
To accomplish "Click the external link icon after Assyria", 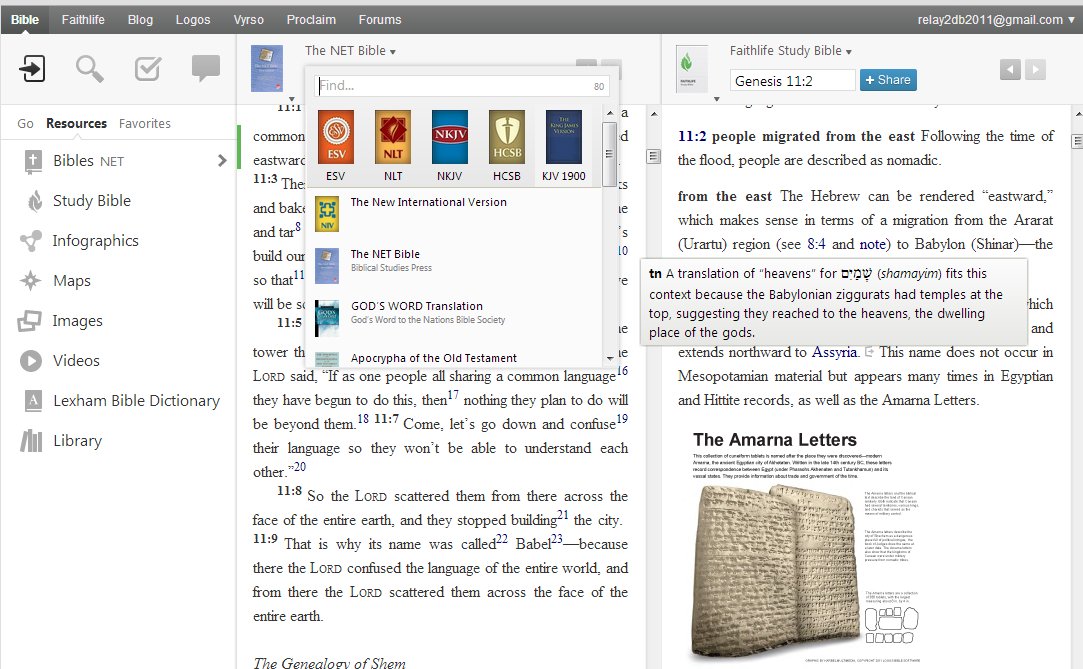I will (x=870, y=353).
